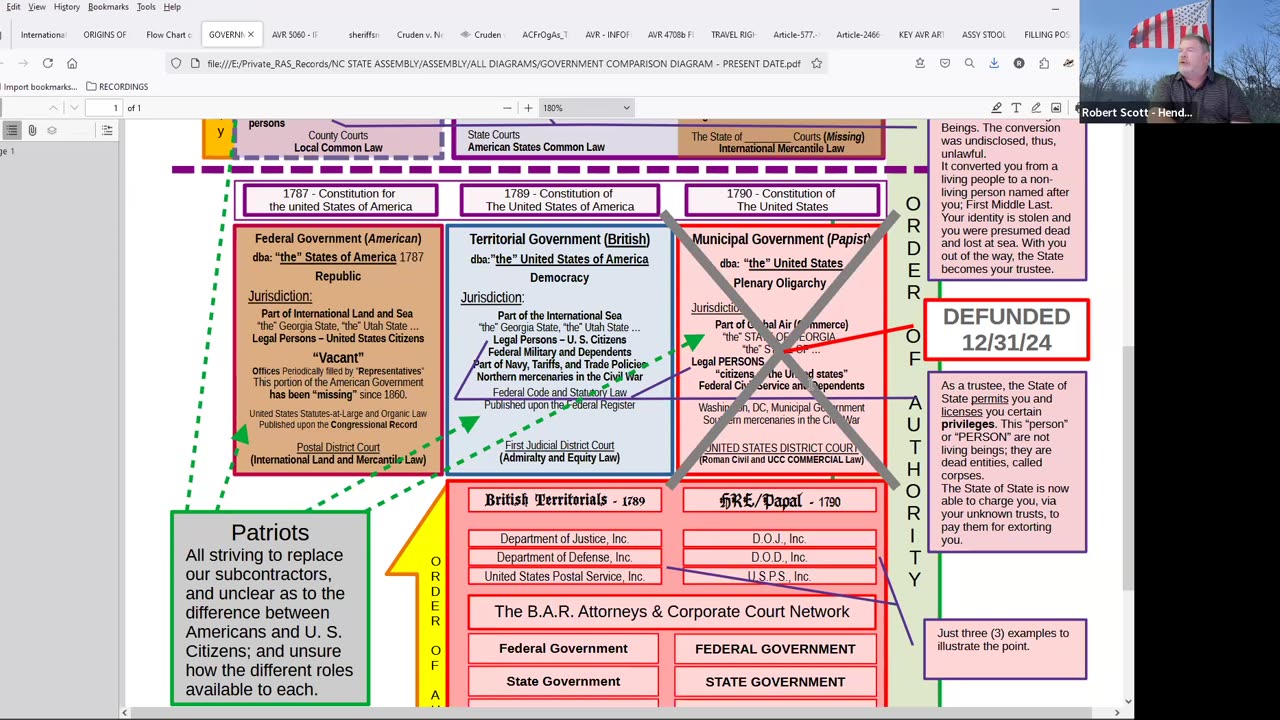Click Import bookmarks link
Screen dimensions: 1280x720
[40, 87]
